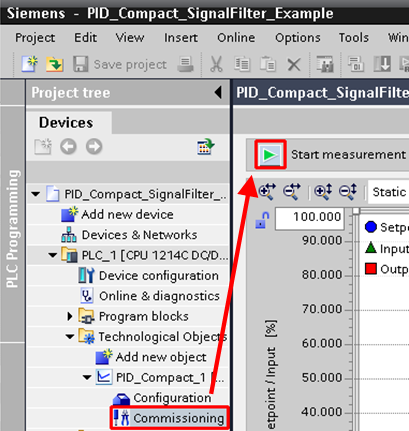
Task: Collapse the PLC_1 CPU 1214C node
Action: (x=52, y=255)
